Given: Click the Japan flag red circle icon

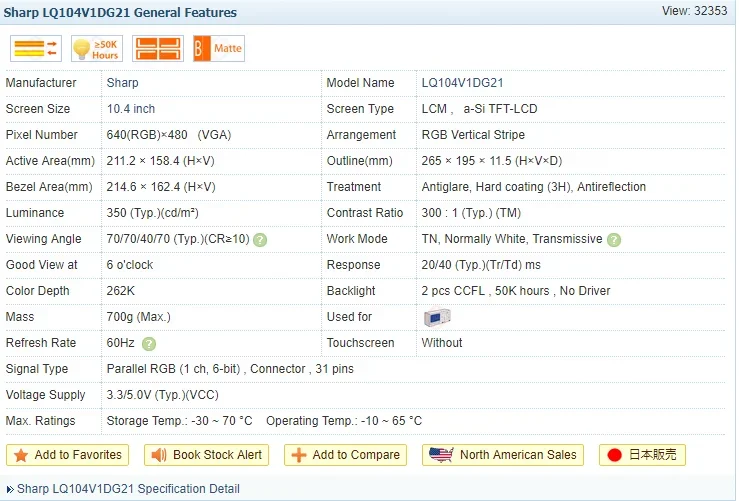Looking at the screenshot, I should coord(615,455).
